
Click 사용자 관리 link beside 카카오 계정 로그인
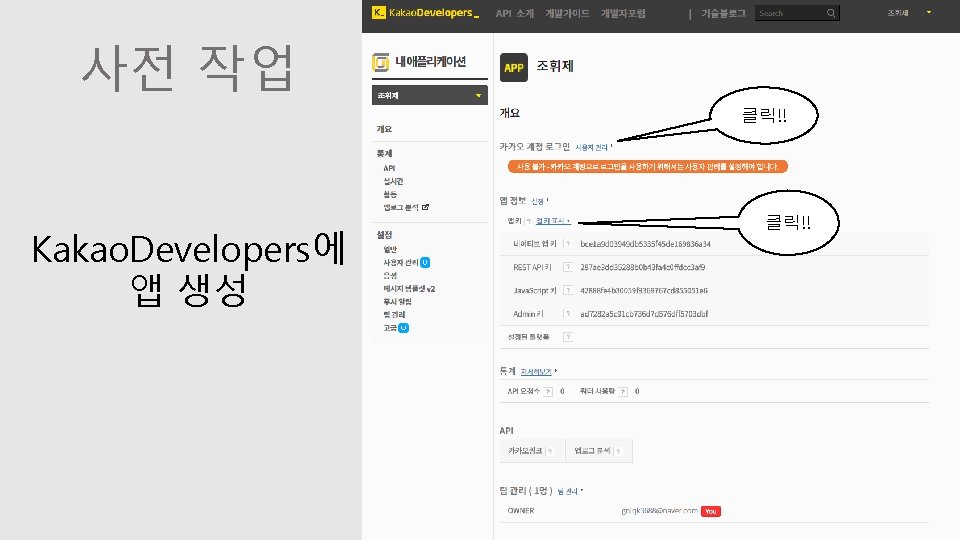[591, 148]
